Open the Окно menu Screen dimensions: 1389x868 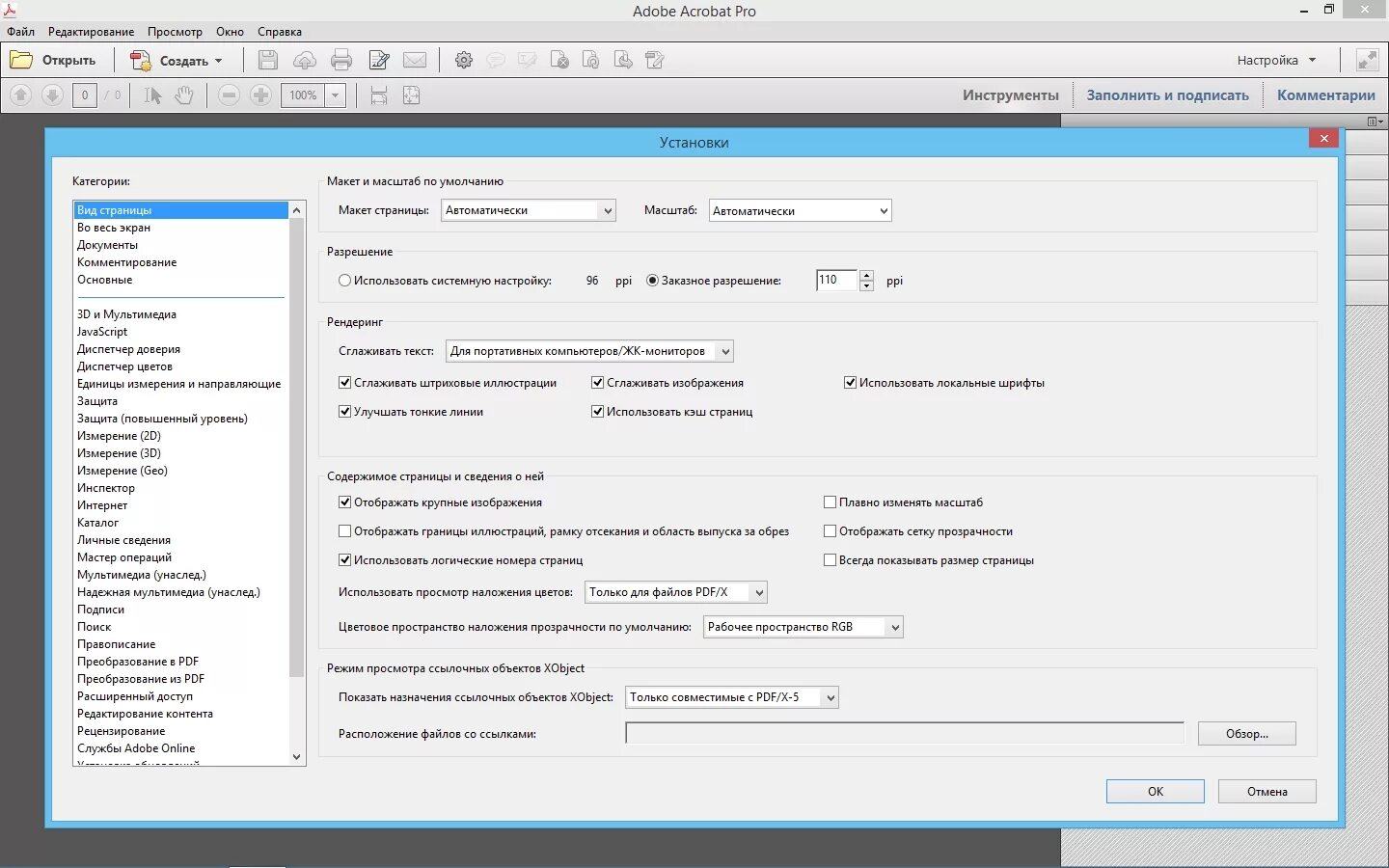pyautogui.click(x=230, y=32)
